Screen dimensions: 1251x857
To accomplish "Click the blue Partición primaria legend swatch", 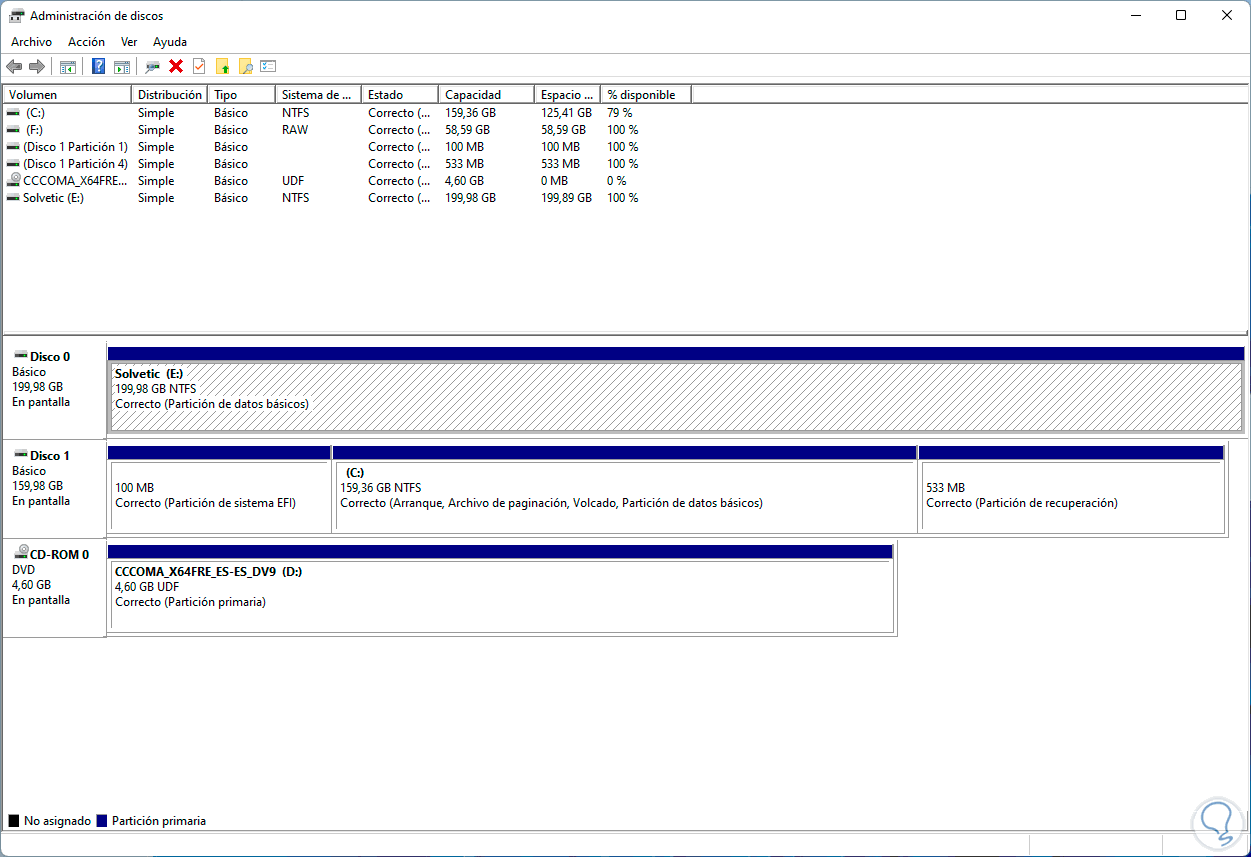I will [102, 821].
